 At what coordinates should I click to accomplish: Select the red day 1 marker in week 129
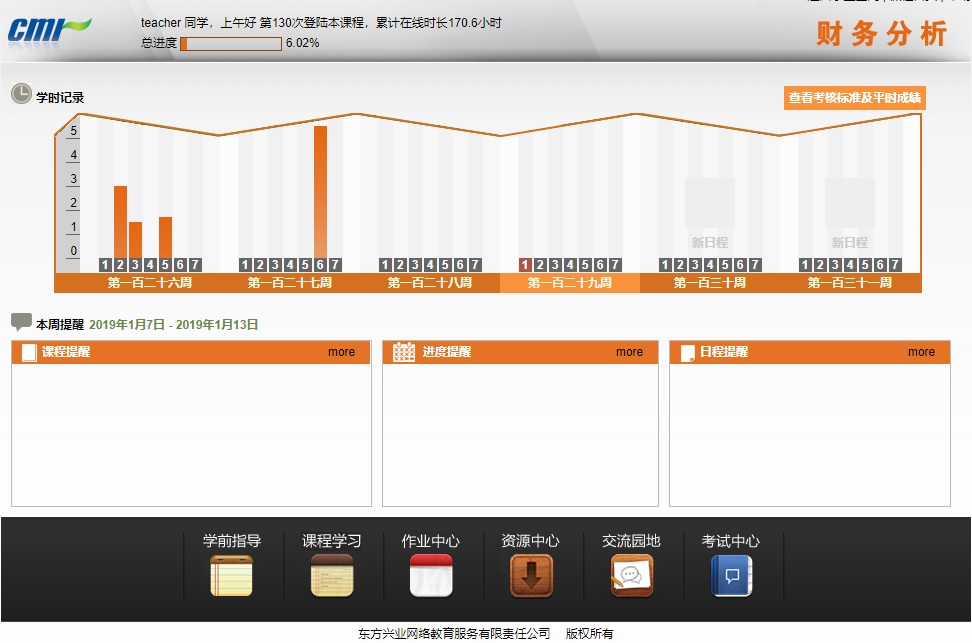(x=525, y=265)
